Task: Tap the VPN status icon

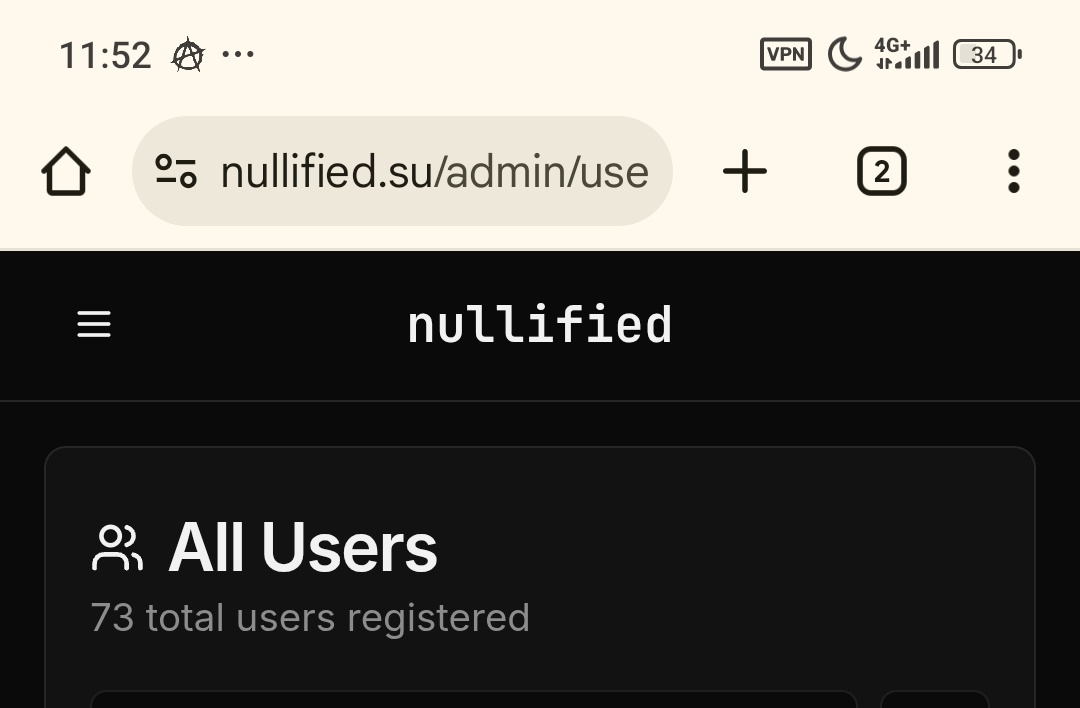Action: click(786, 54)
